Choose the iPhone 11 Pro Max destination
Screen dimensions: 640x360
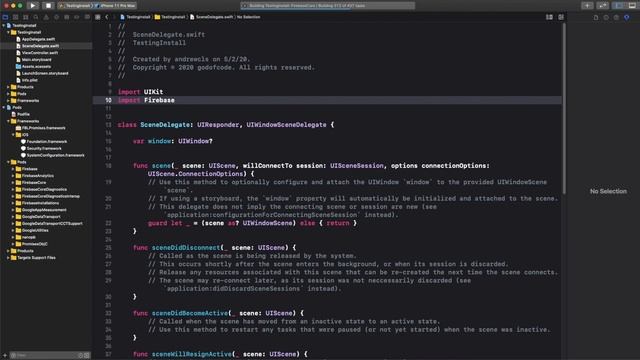click(116, 6)
